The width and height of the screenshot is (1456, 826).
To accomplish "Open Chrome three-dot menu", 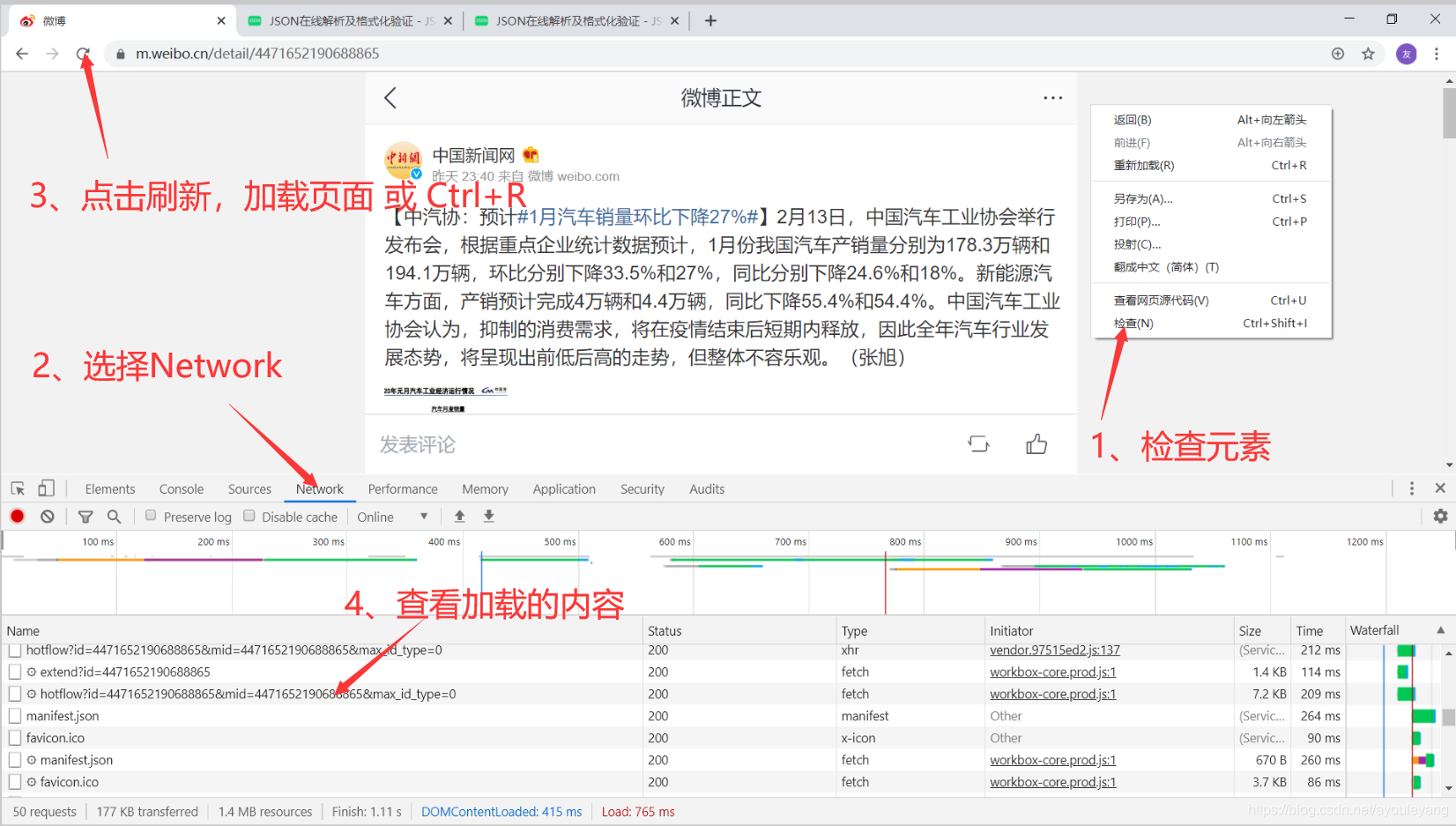I will pos(1437,54).
